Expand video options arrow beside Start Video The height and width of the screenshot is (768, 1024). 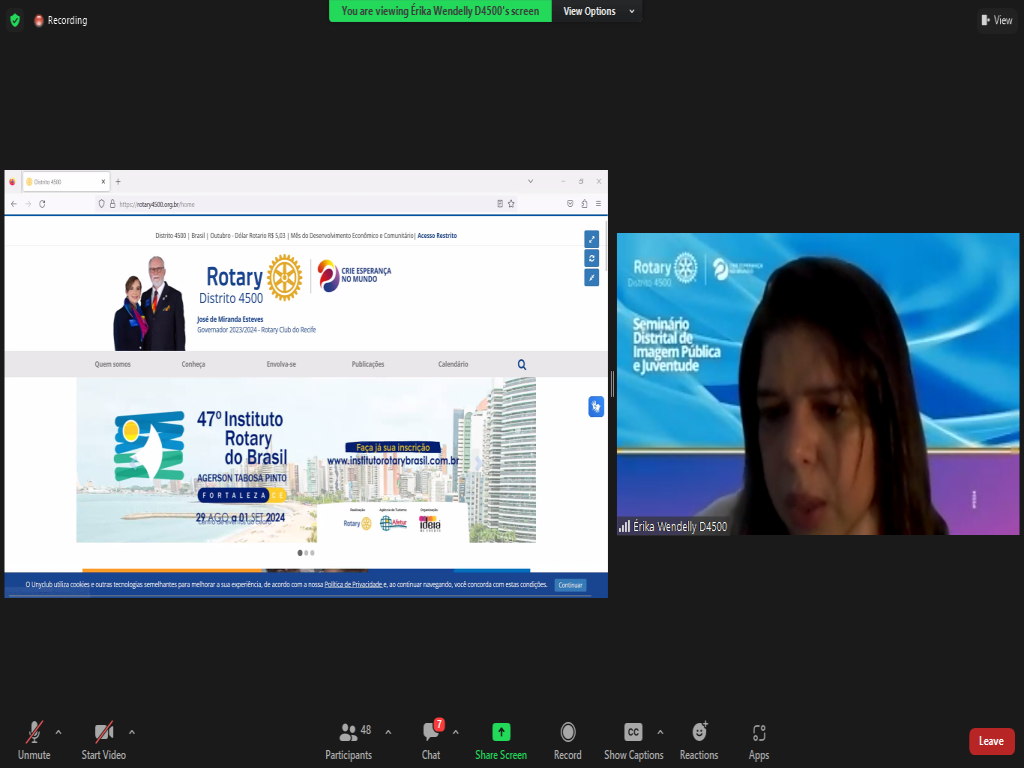[131, 731]
